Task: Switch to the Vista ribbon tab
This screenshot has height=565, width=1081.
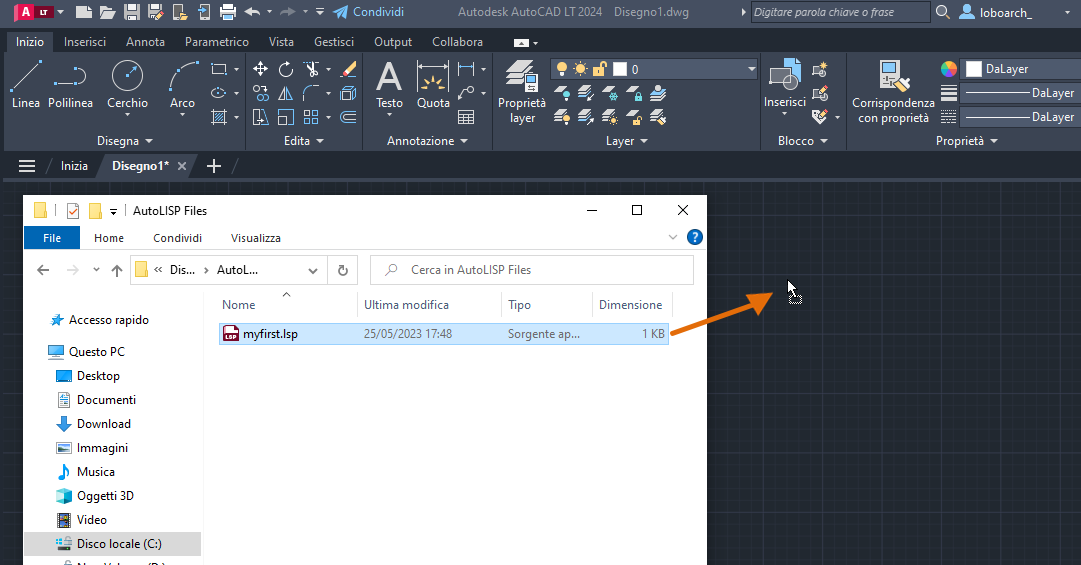Action: pyautogui.click(x=281, y=42)
